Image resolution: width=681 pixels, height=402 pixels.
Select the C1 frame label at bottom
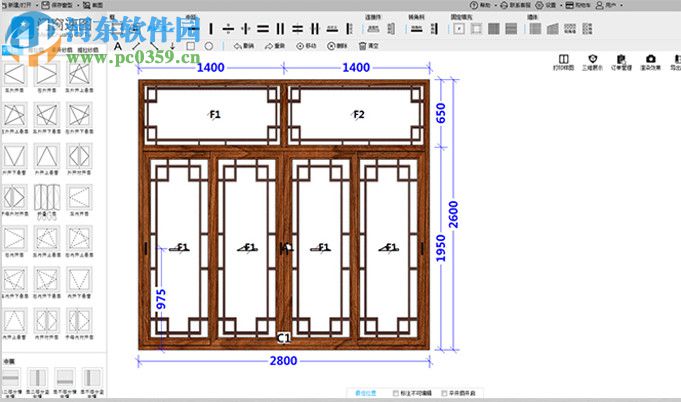(x=284, y=337)
